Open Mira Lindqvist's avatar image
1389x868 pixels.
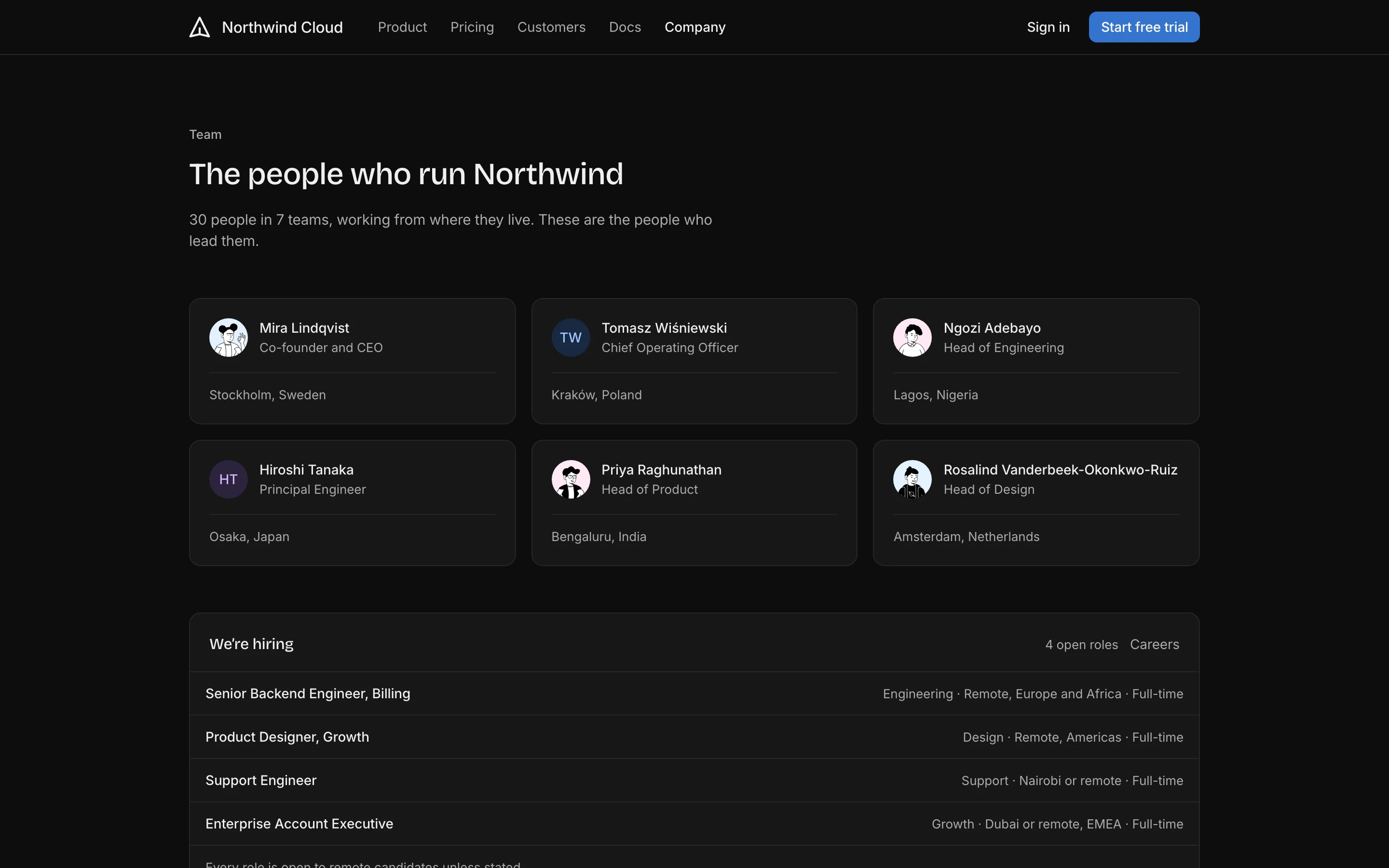coord(229,338)
